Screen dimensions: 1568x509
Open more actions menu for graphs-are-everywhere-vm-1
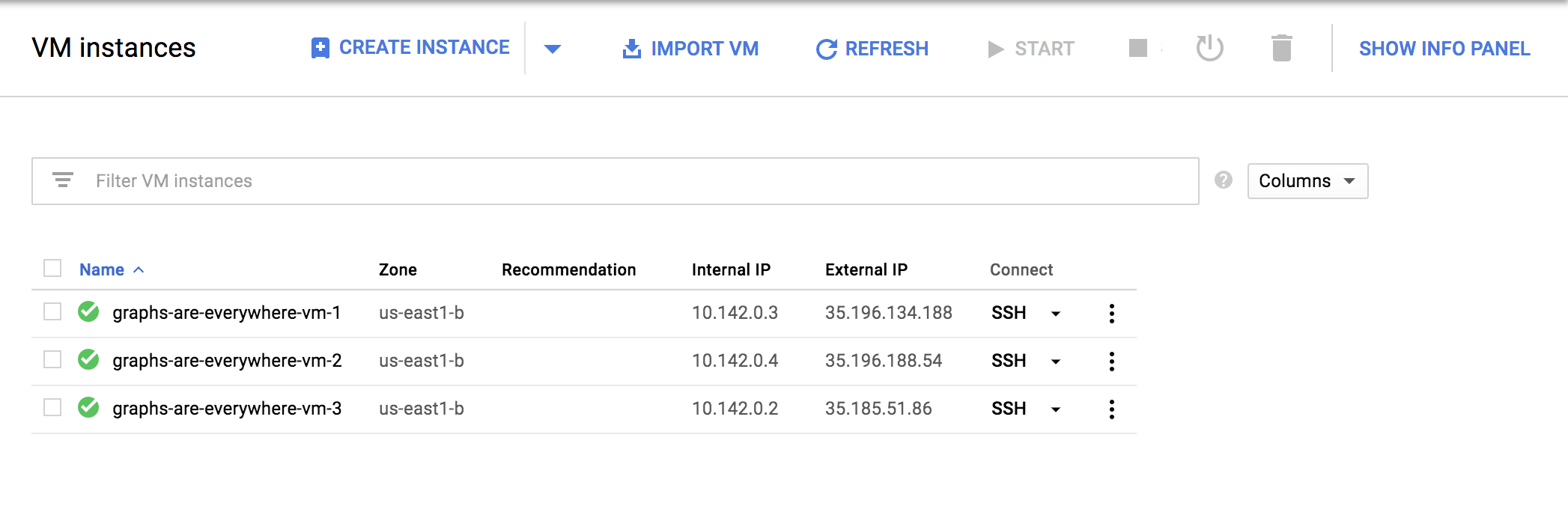coord(1111,313)
